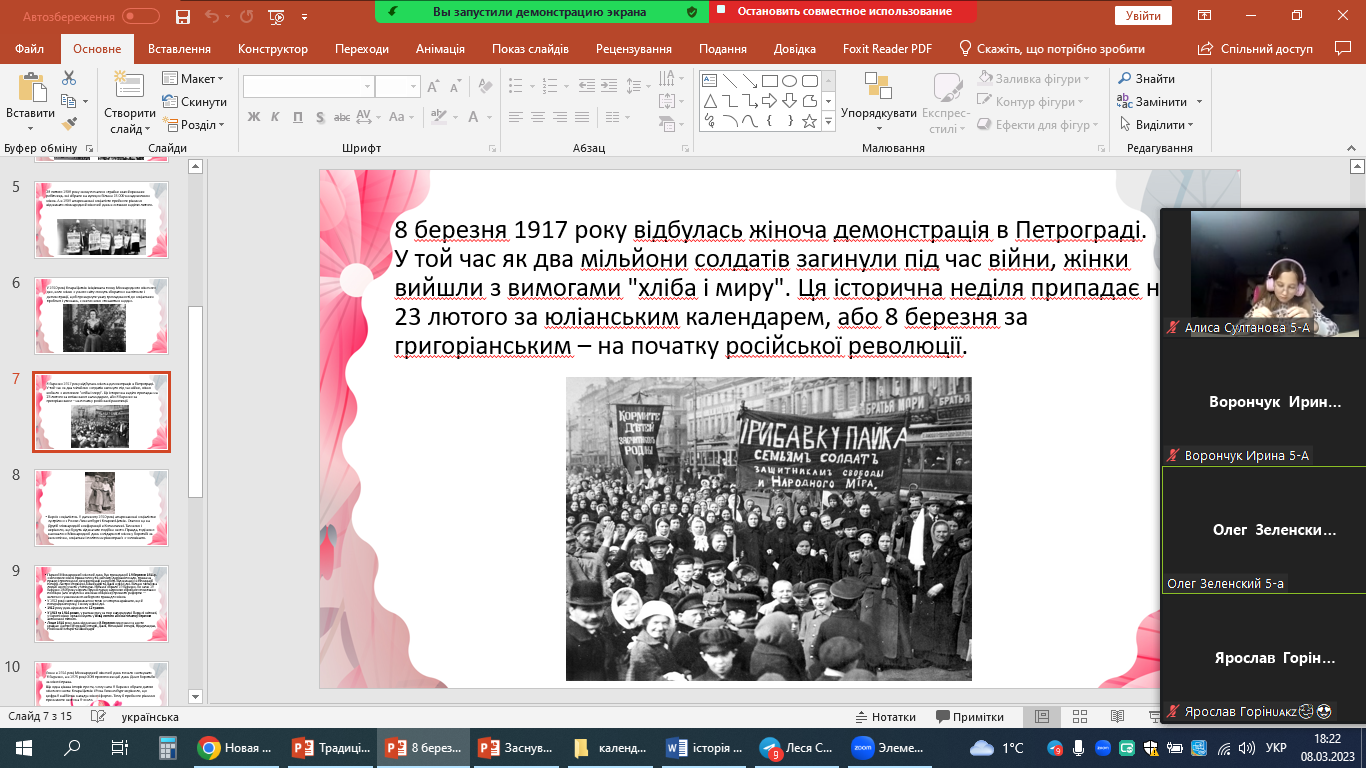The width and height of the screenshot is (1366, 768).
Task: Select slide 5 thumbnail
Action: (x=101, y=219)
